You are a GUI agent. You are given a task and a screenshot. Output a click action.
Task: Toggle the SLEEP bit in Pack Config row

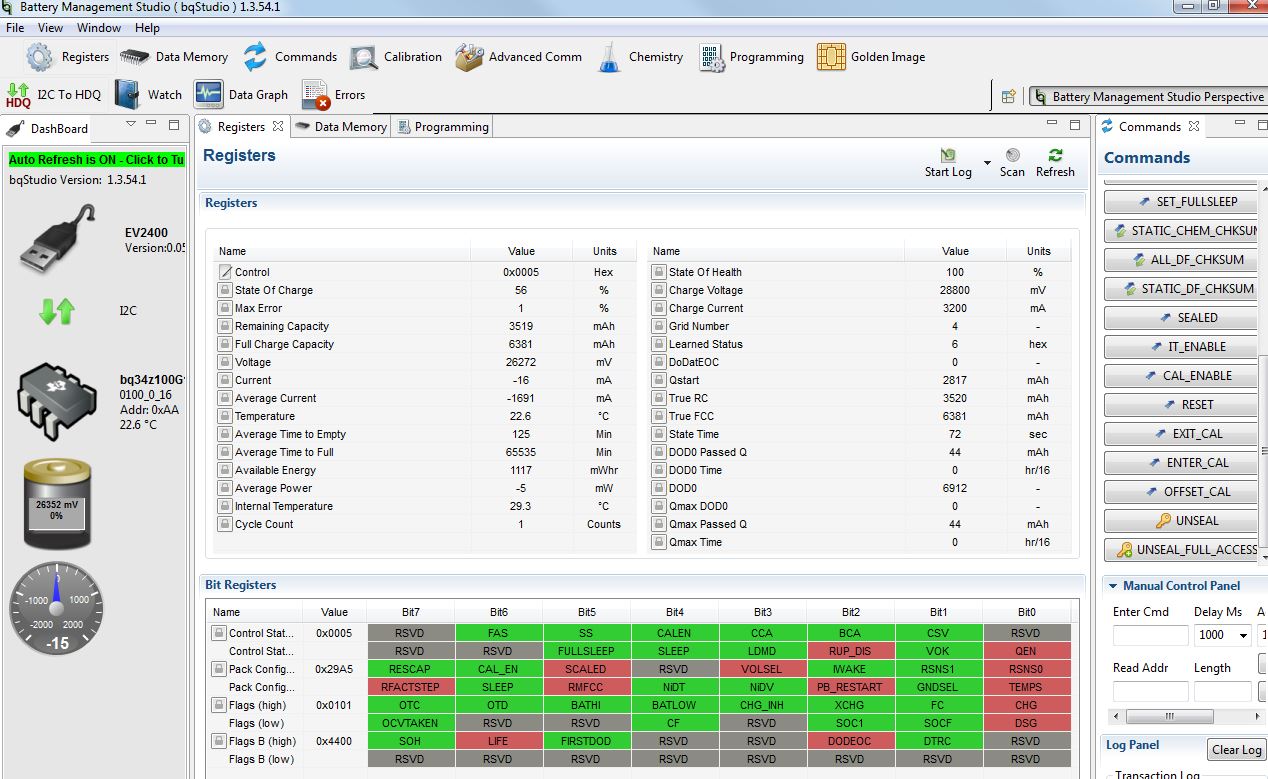[x=498, y=687]
